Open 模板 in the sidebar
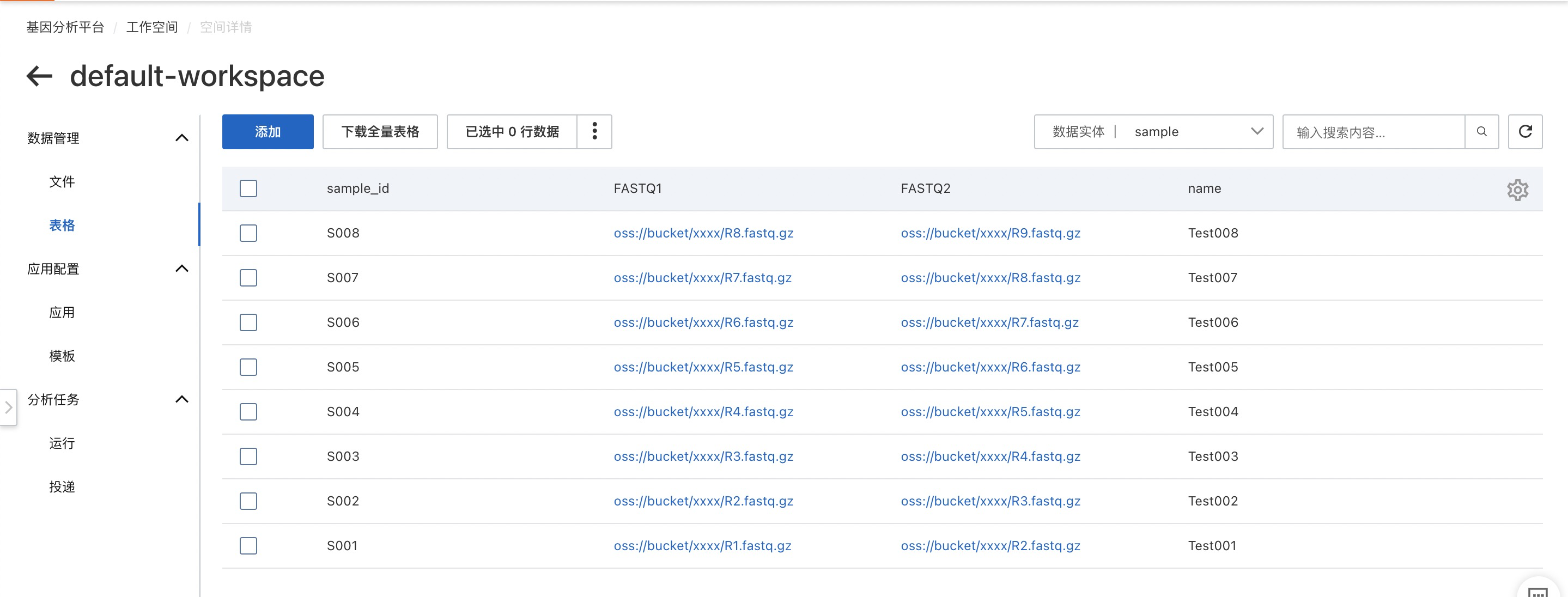Screen dimensions: 1568x597 [62, 356]
